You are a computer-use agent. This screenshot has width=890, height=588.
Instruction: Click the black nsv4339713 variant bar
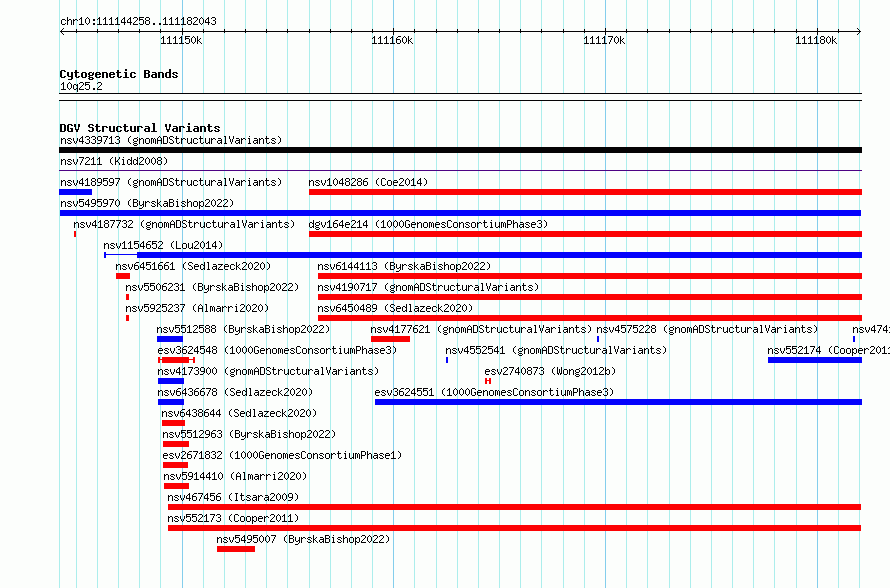click(460, 150)
